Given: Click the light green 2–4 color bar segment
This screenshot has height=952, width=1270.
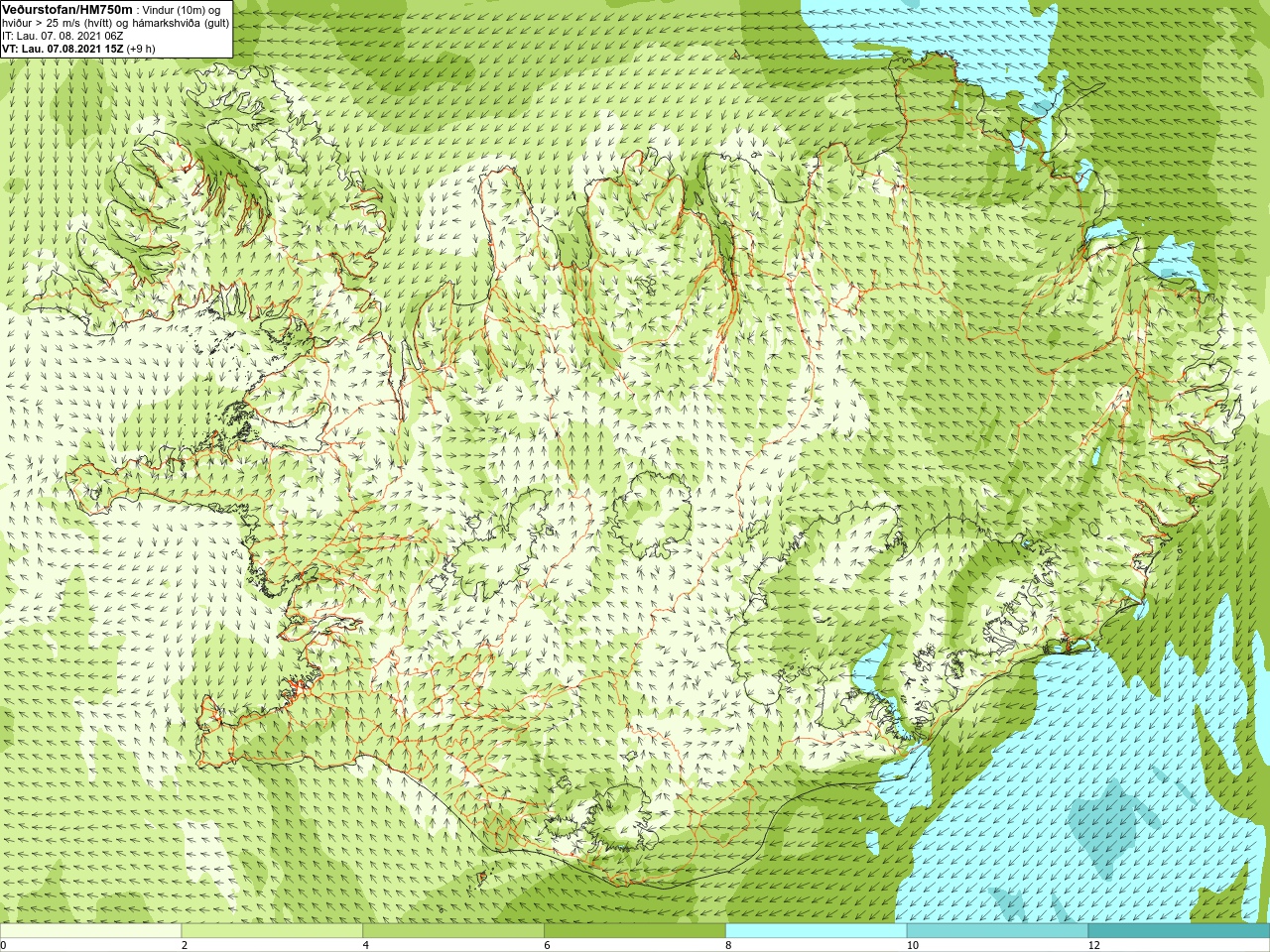Looking at the screenshot, I should click(272, 930).
